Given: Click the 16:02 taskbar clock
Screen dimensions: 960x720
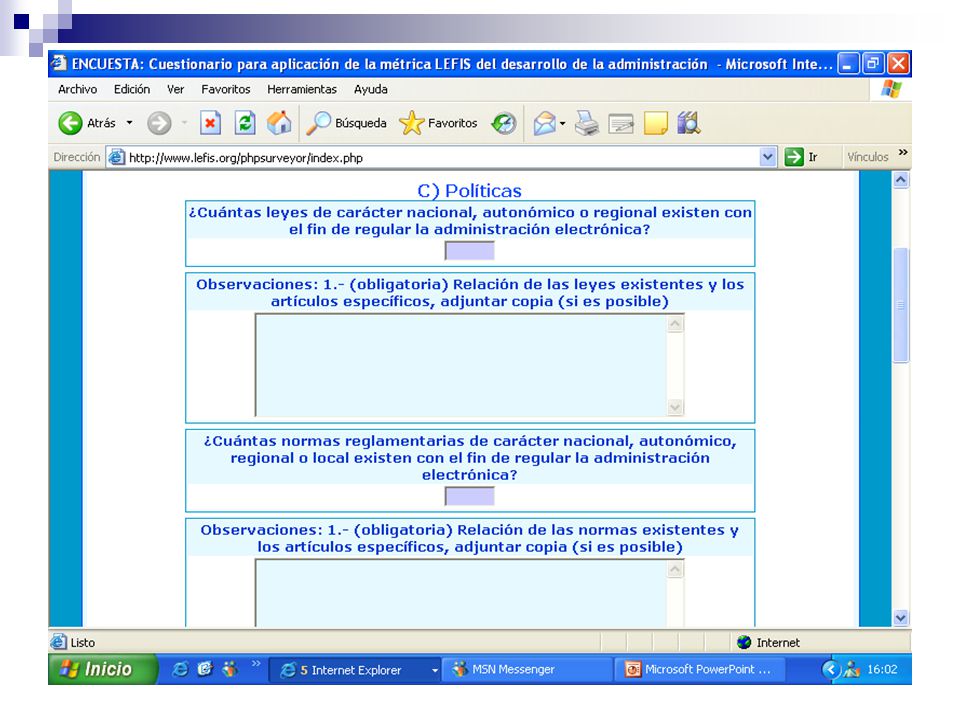Looking at the screenshot, I should [882, 669].
